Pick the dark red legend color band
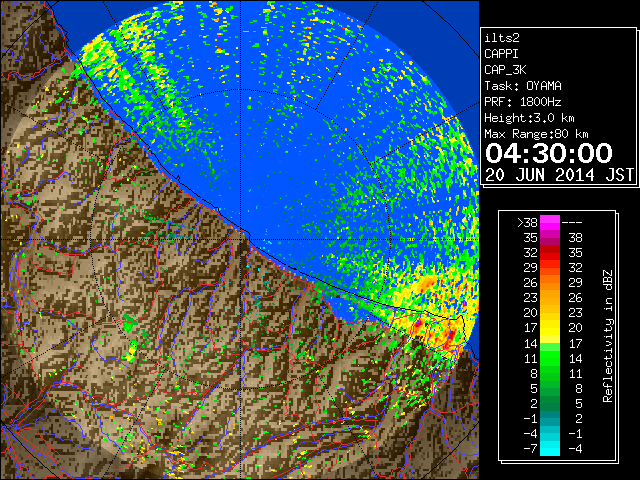The height and width of the screenshot is (480, 640). (550, 249)
